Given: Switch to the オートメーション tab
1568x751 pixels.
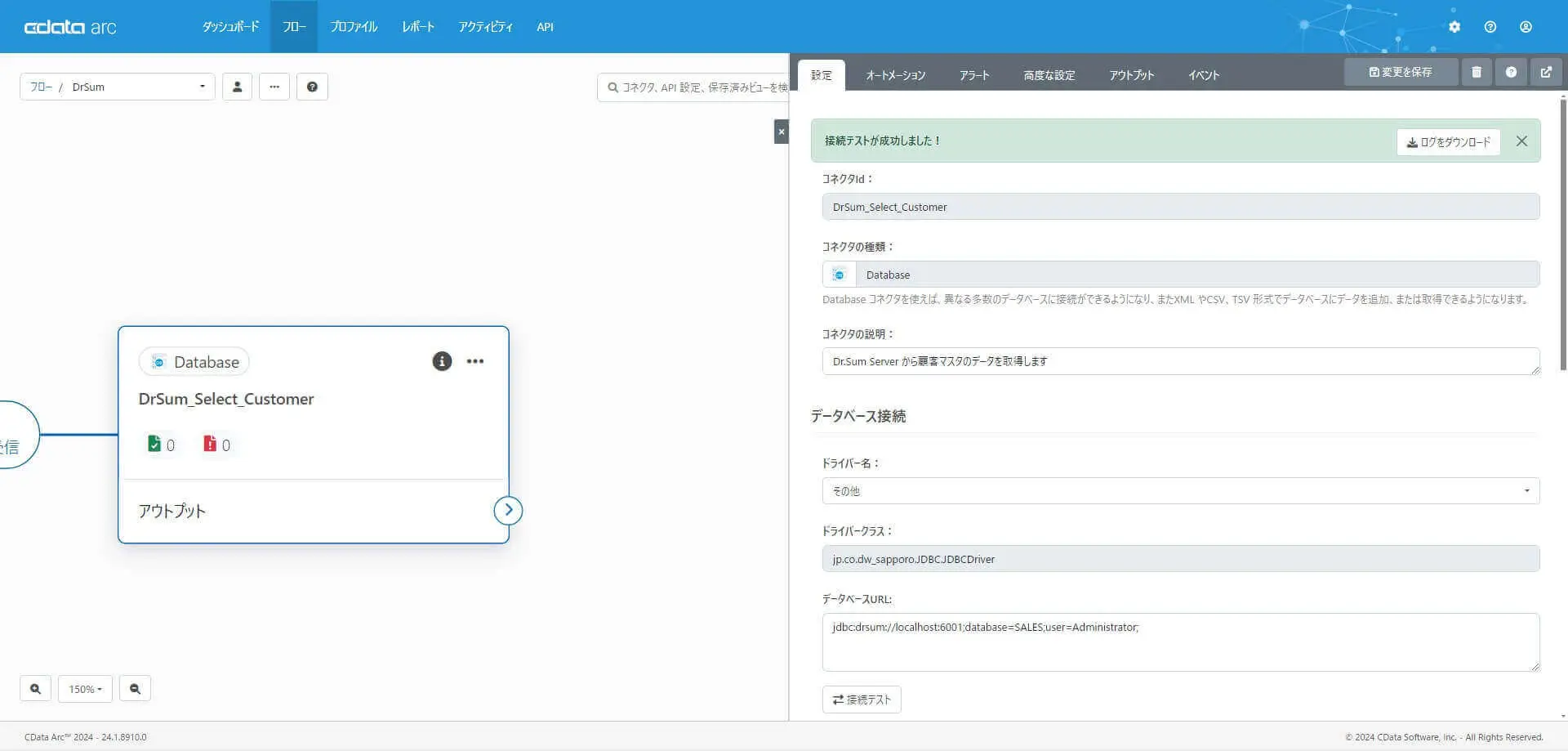Looking at the screenshot, I should click(896, 75).
